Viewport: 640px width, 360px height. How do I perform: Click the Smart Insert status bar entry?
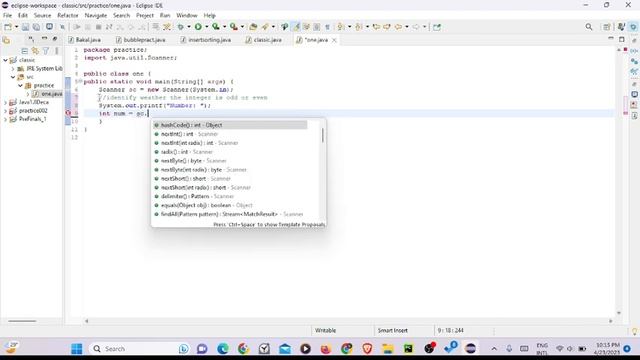pos(392,331)
